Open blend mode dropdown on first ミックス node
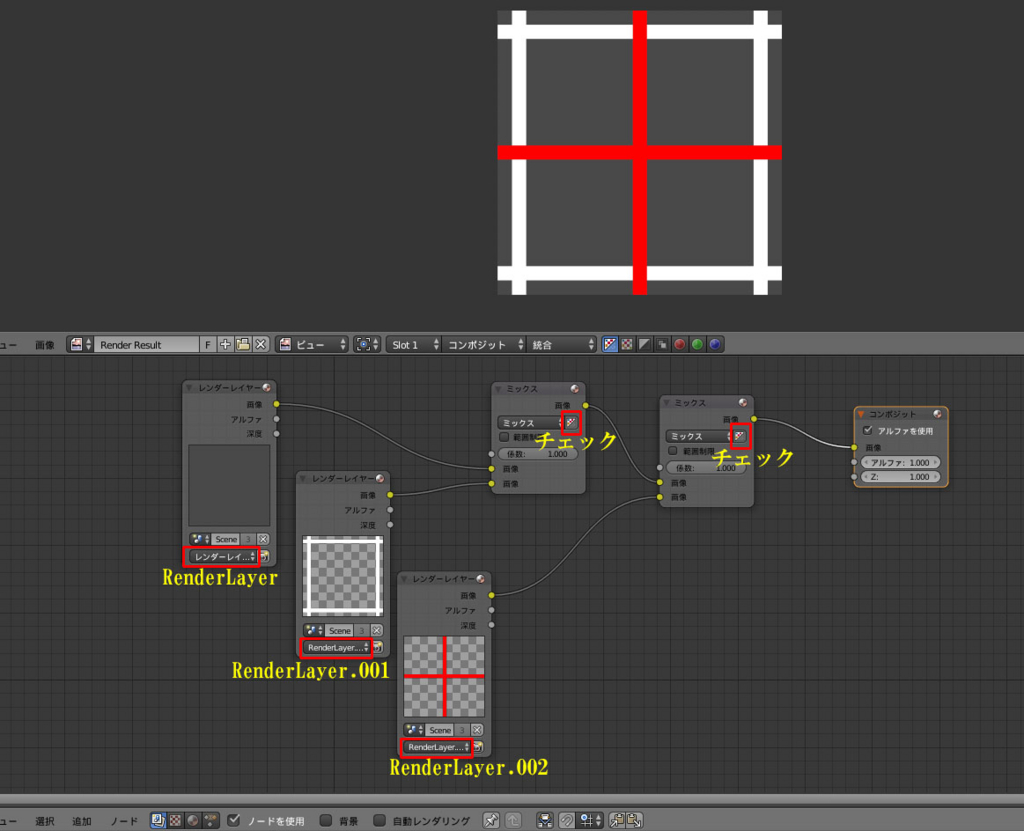Viewport: 1024px width, 831px height. click(530, 423)
